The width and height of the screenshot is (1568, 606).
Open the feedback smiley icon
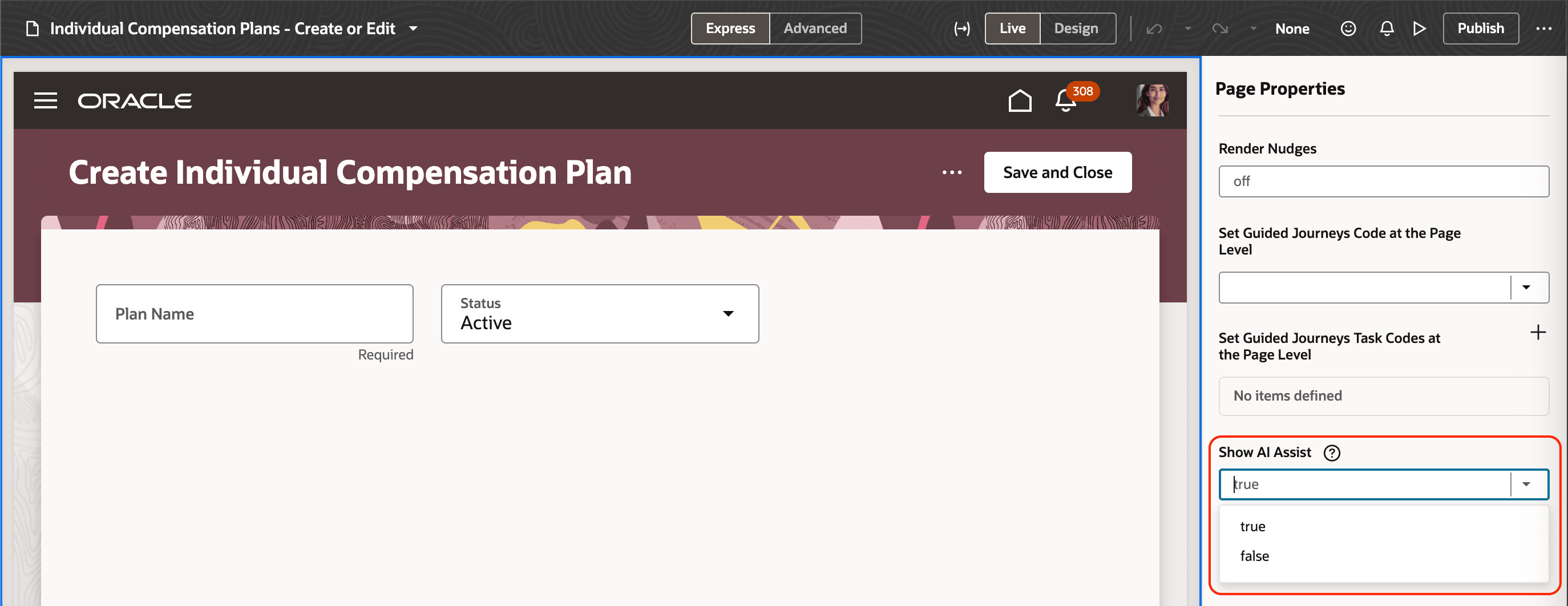(x=1348, y=29)
